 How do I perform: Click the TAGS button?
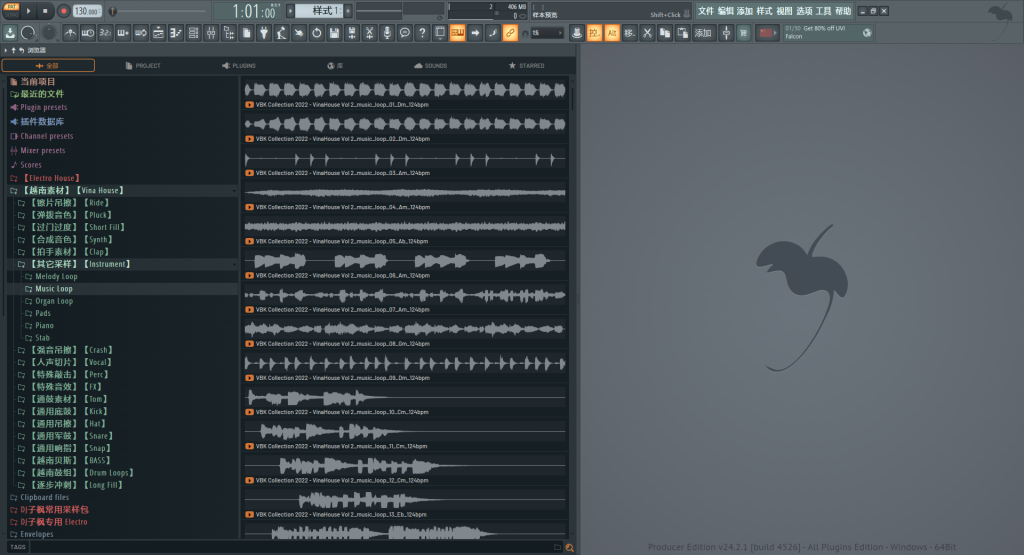pyautogui.click(x=18, y=547)
